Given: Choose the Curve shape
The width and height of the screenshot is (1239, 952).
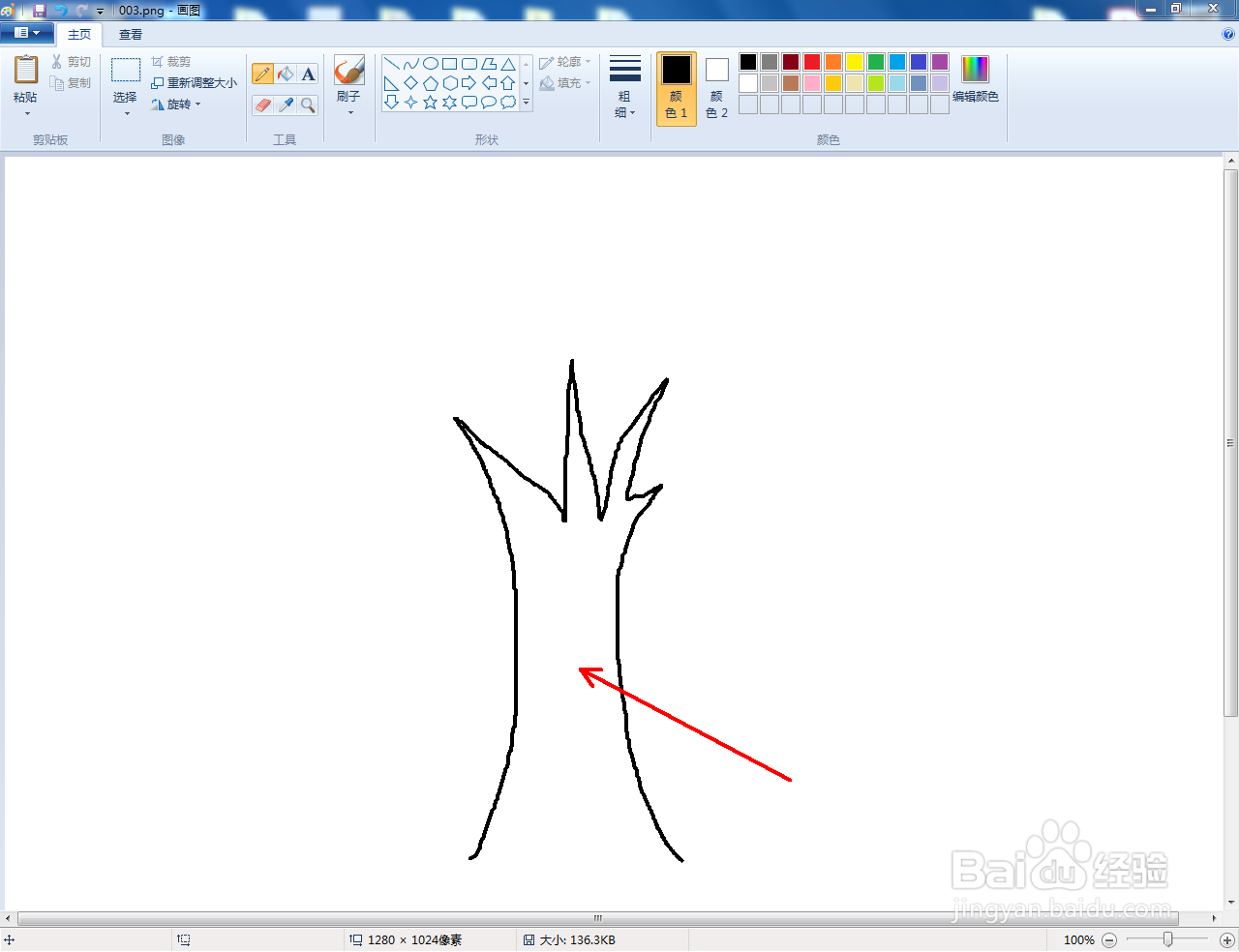Looking at the screenshot, I should click(411, 64).
